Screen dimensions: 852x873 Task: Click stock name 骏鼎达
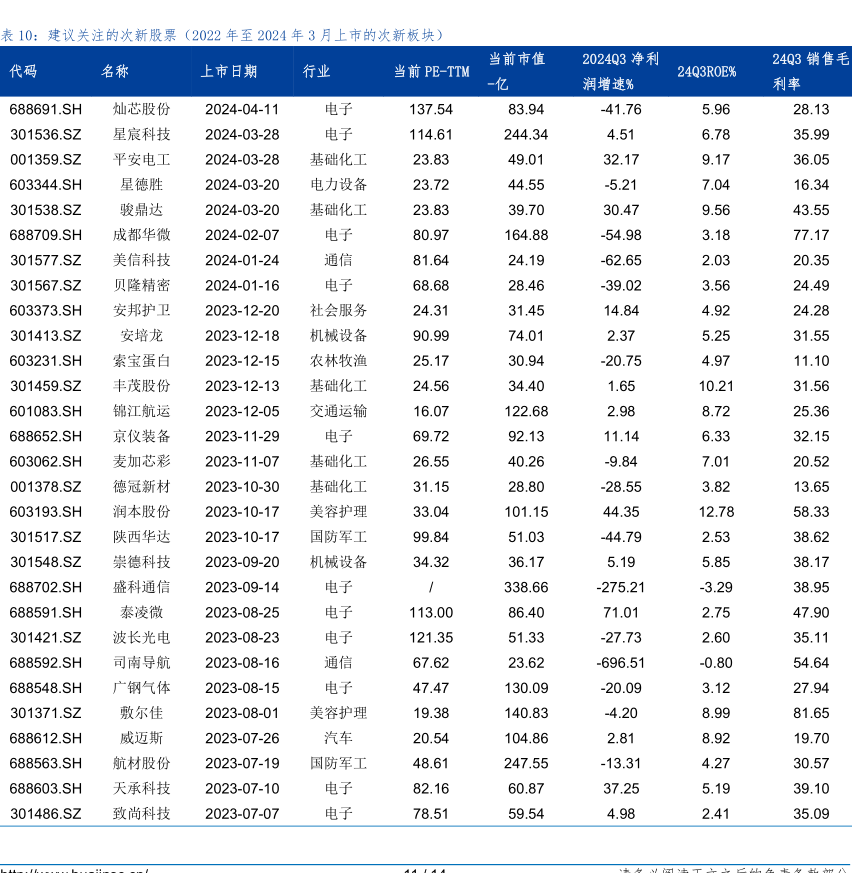(x=141, y=210)
